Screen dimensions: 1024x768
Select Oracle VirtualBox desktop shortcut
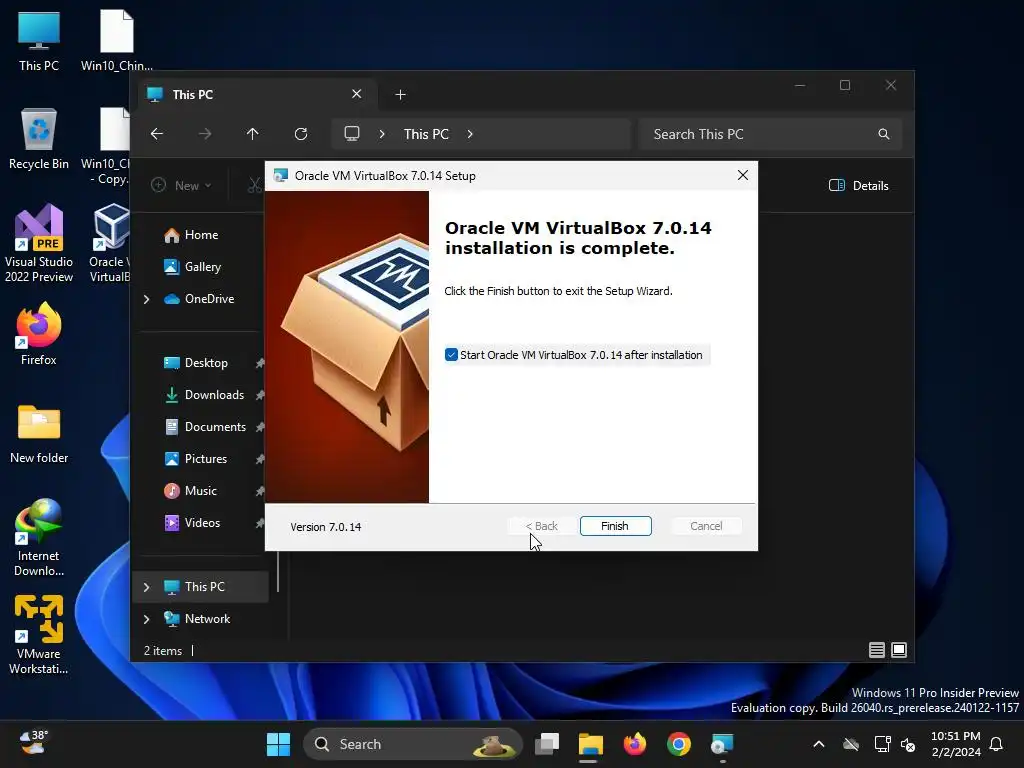click(x=110, y=243)
